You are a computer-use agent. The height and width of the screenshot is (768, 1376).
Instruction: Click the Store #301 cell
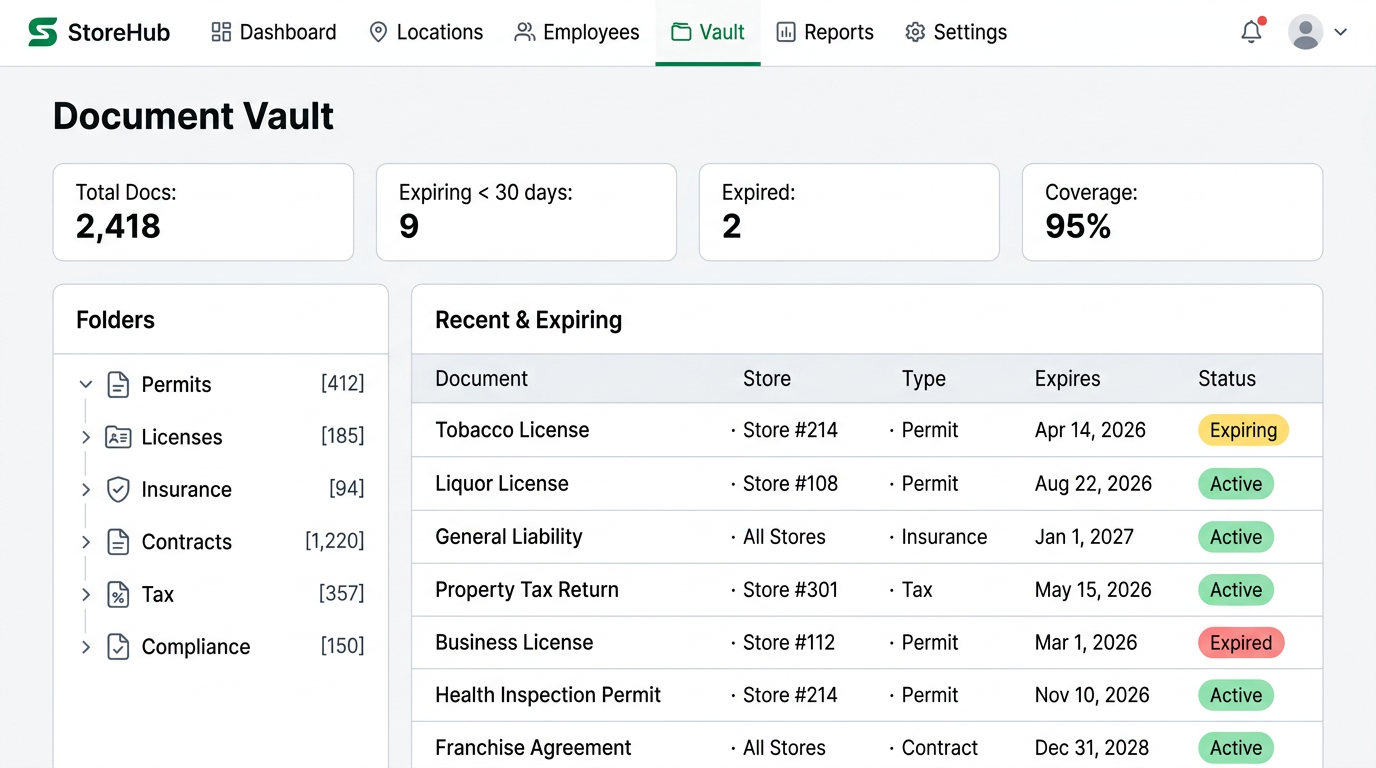tap(790, 590)
